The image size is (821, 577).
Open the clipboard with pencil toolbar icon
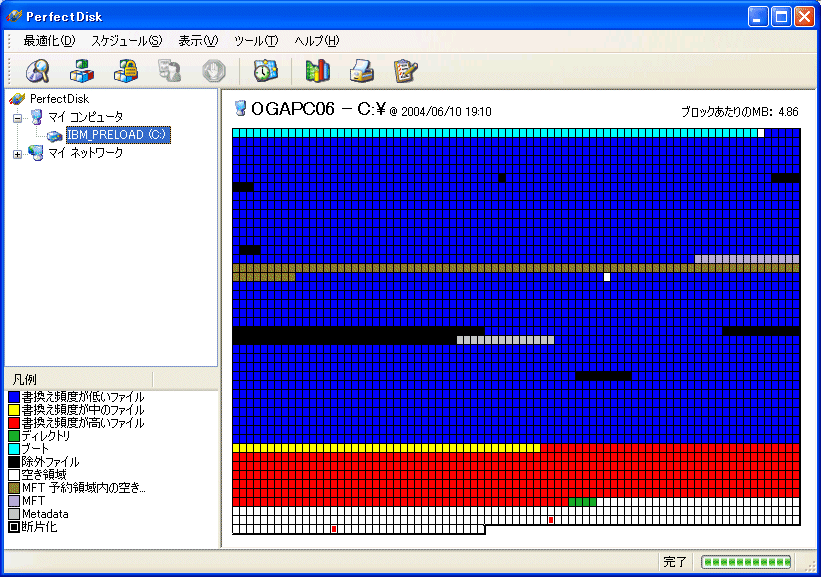405,71
